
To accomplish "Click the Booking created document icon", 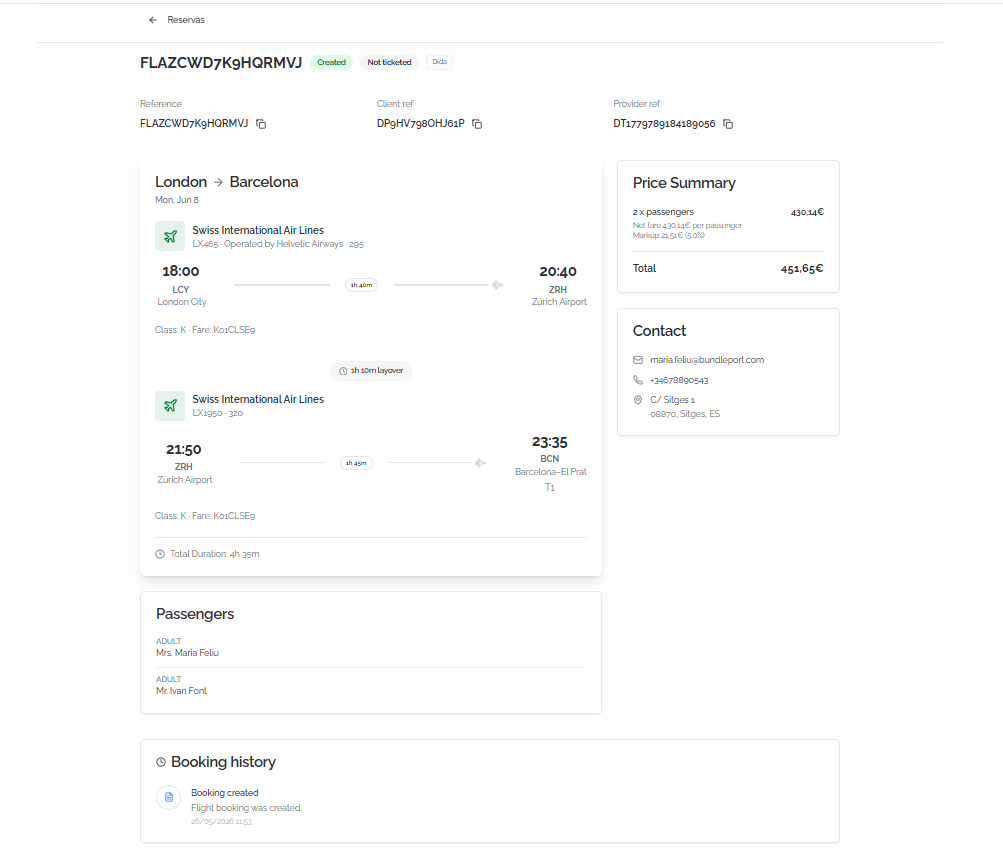I will click(169, 798).
